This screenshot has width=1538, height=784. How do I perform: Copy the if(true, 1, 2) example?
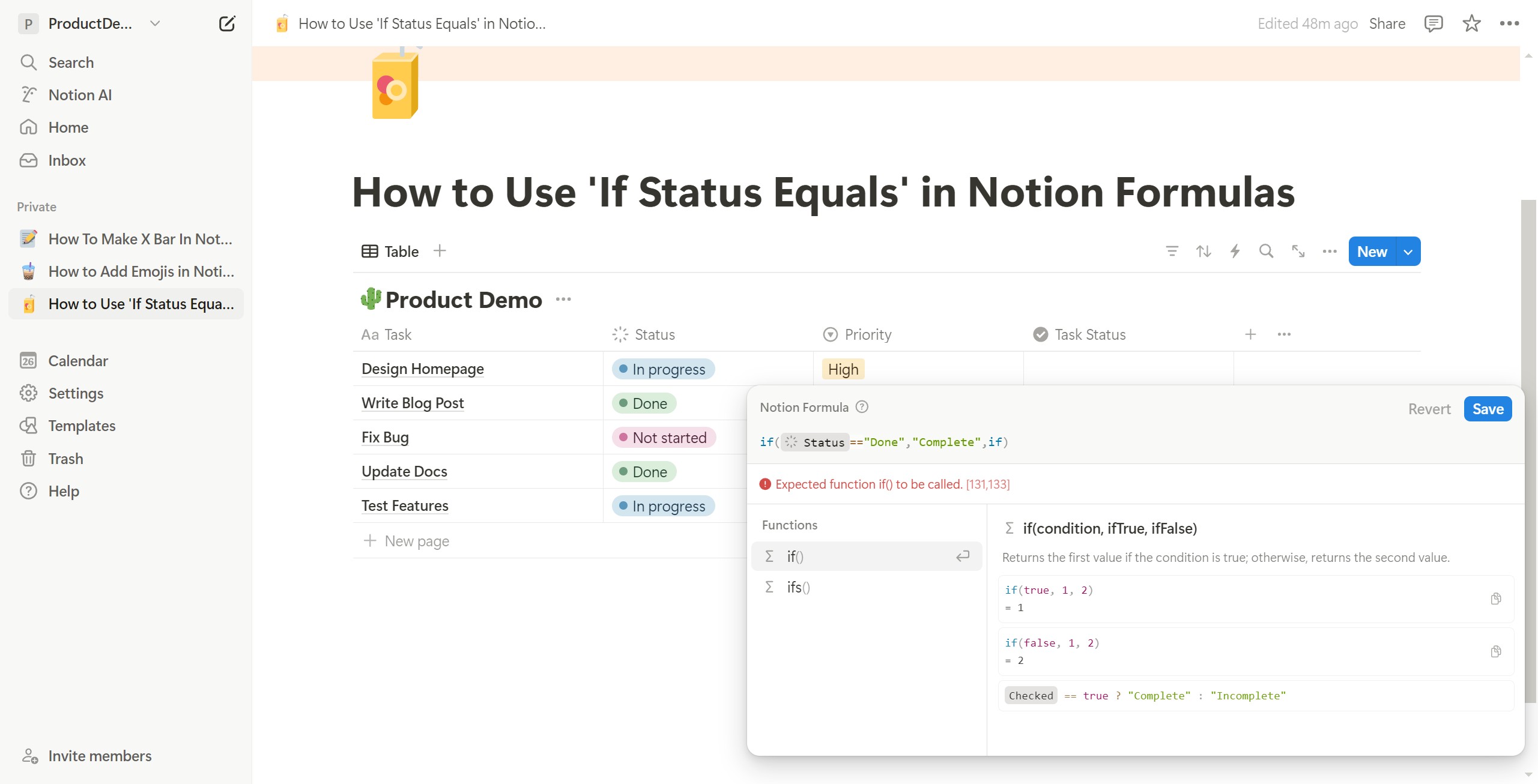point(1496,599)
